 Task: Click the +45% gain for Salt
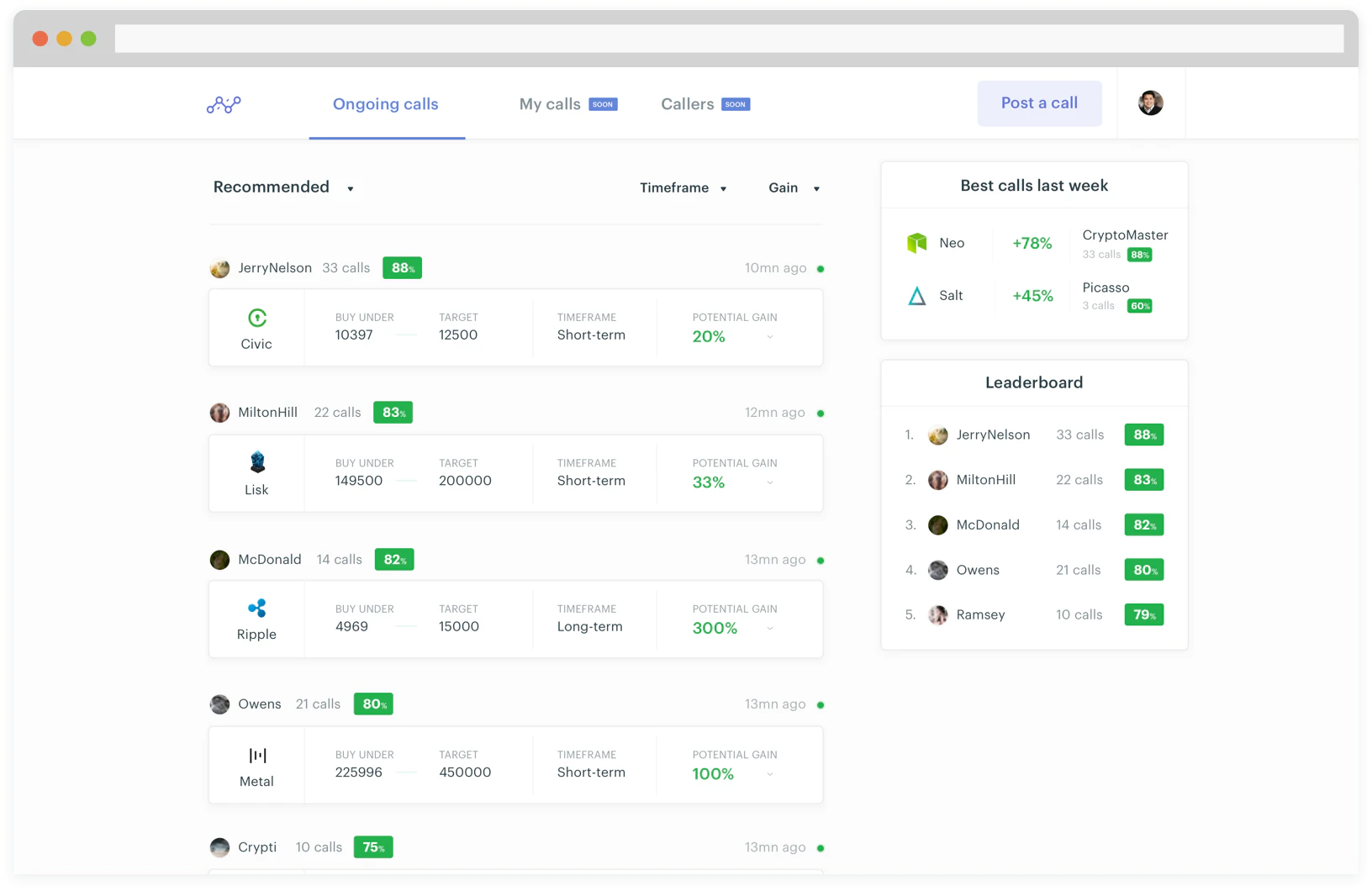click(1032, 296)
